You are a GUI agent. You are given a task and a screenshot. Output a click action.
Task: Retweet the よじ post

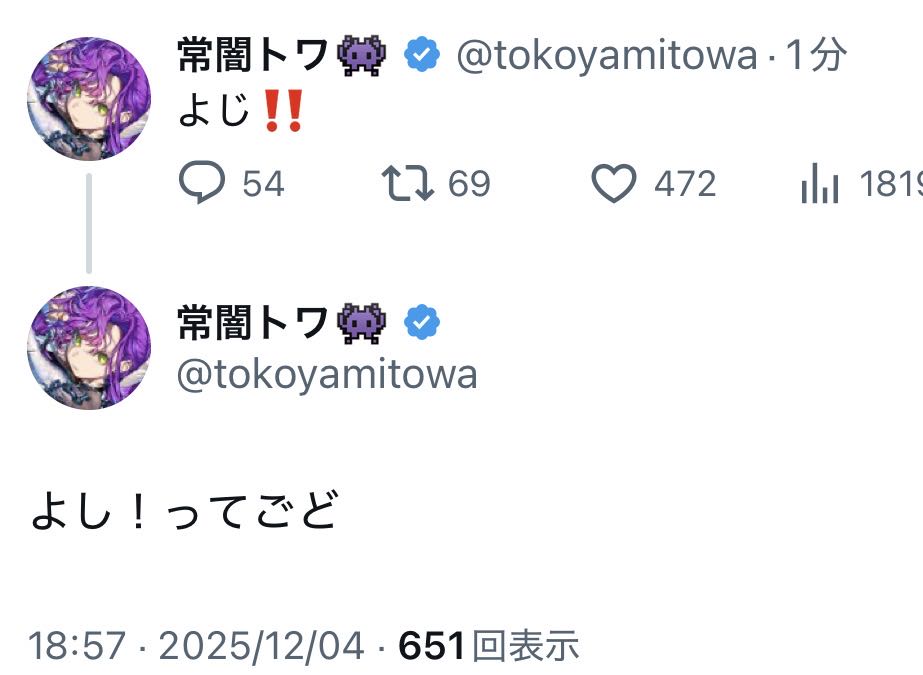pos(408,183)
